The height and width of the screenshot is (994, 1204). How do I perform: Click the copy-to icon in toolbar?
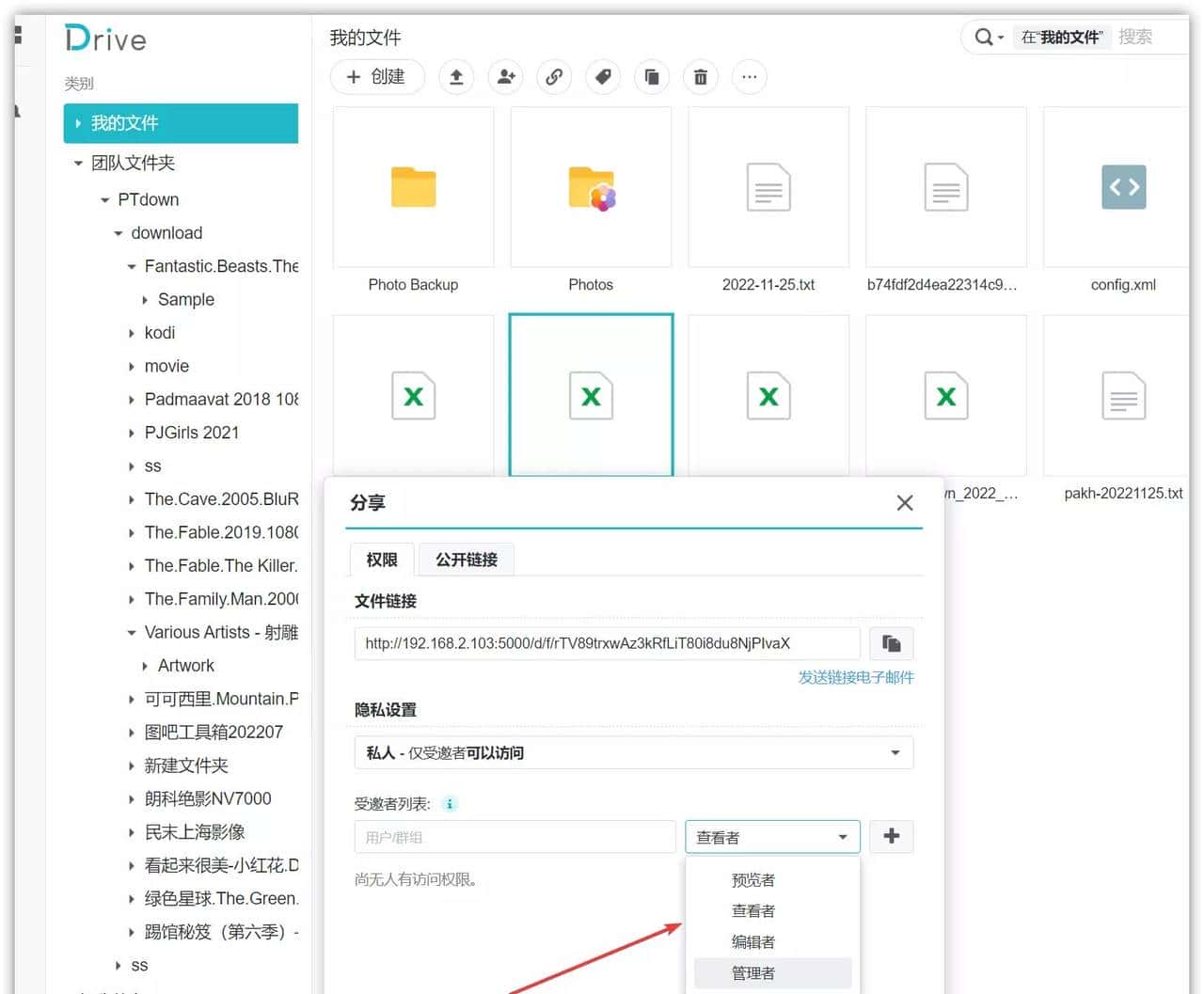(x=652, y=77)
